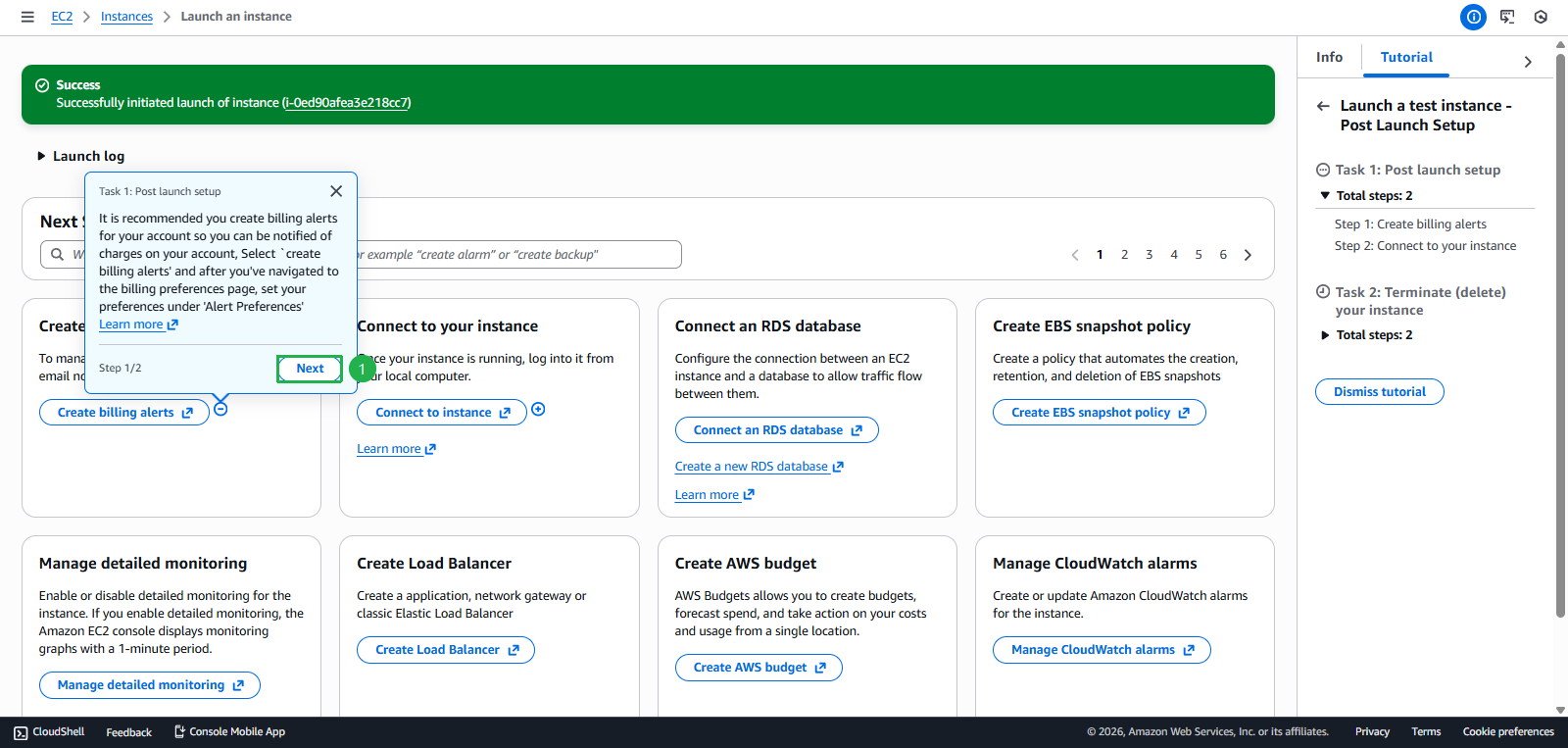Collapse Task 1 Total steps list

click(x=1325, y=196)
